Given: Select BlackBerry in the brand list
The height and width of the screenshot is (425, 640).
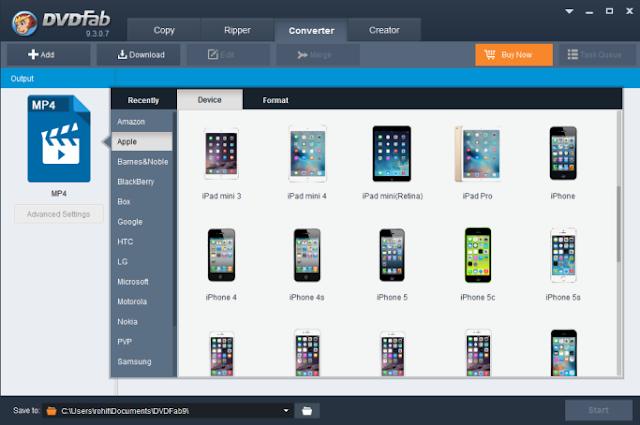Looking at the screenshot, I should click(142, 182).
